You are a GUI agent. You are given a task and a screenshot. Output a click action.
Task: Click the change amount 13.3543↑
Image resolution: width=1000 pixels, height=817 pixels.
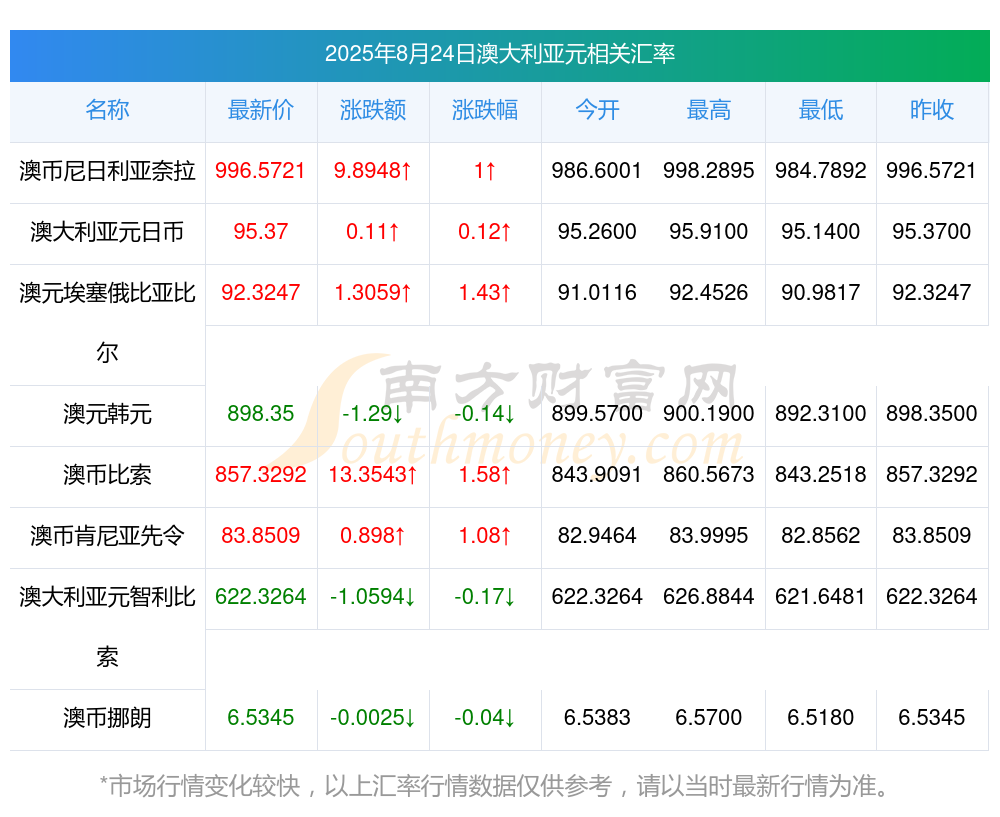click(x=373, y=475)
